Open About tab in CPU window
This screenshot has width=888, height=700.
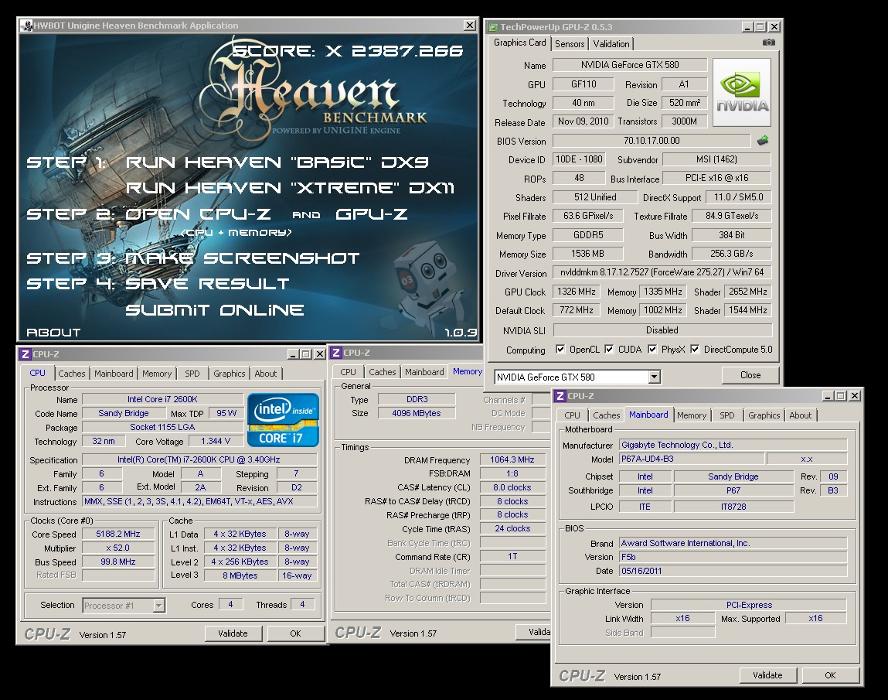click(x=266, y=374)
